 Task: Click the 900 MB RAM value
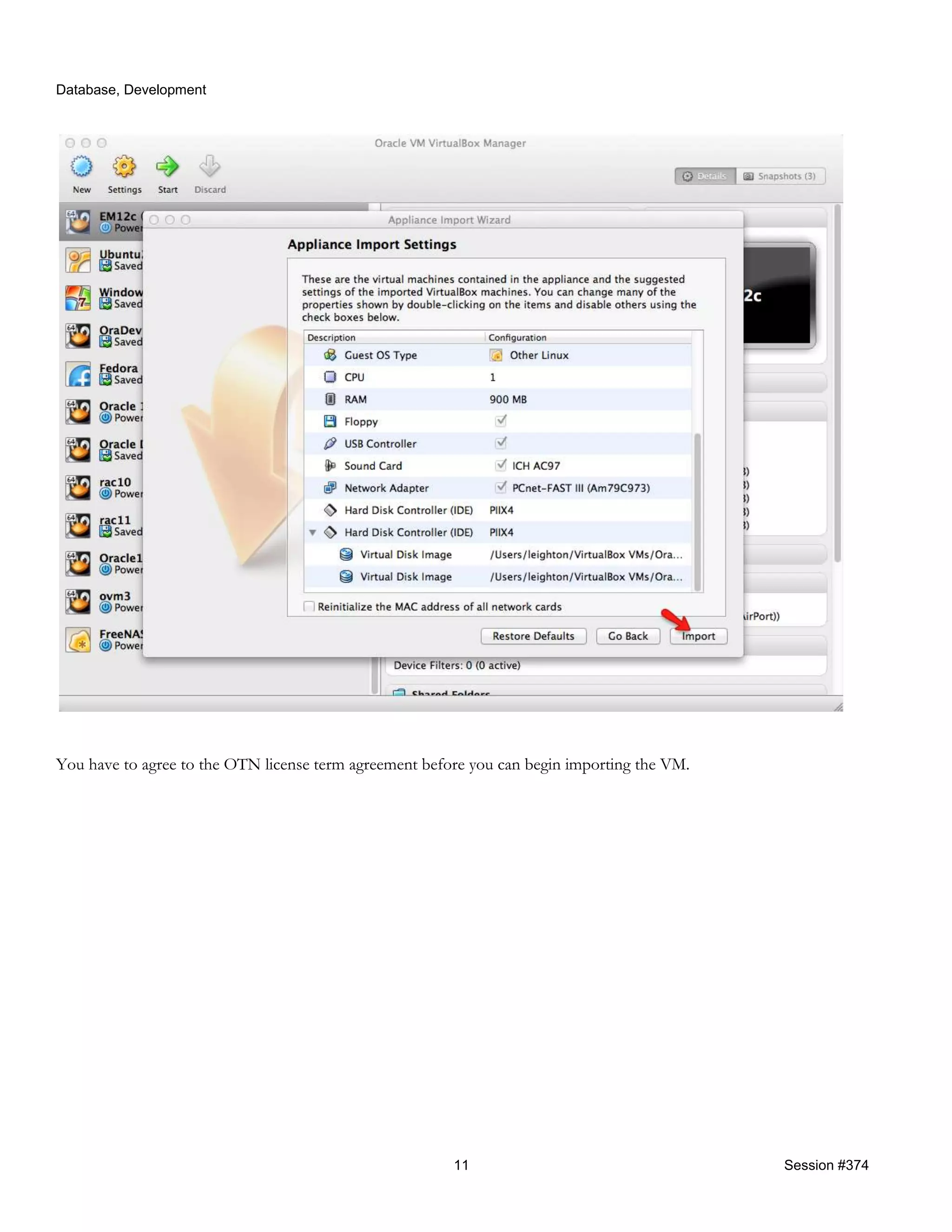coord(508,399)
